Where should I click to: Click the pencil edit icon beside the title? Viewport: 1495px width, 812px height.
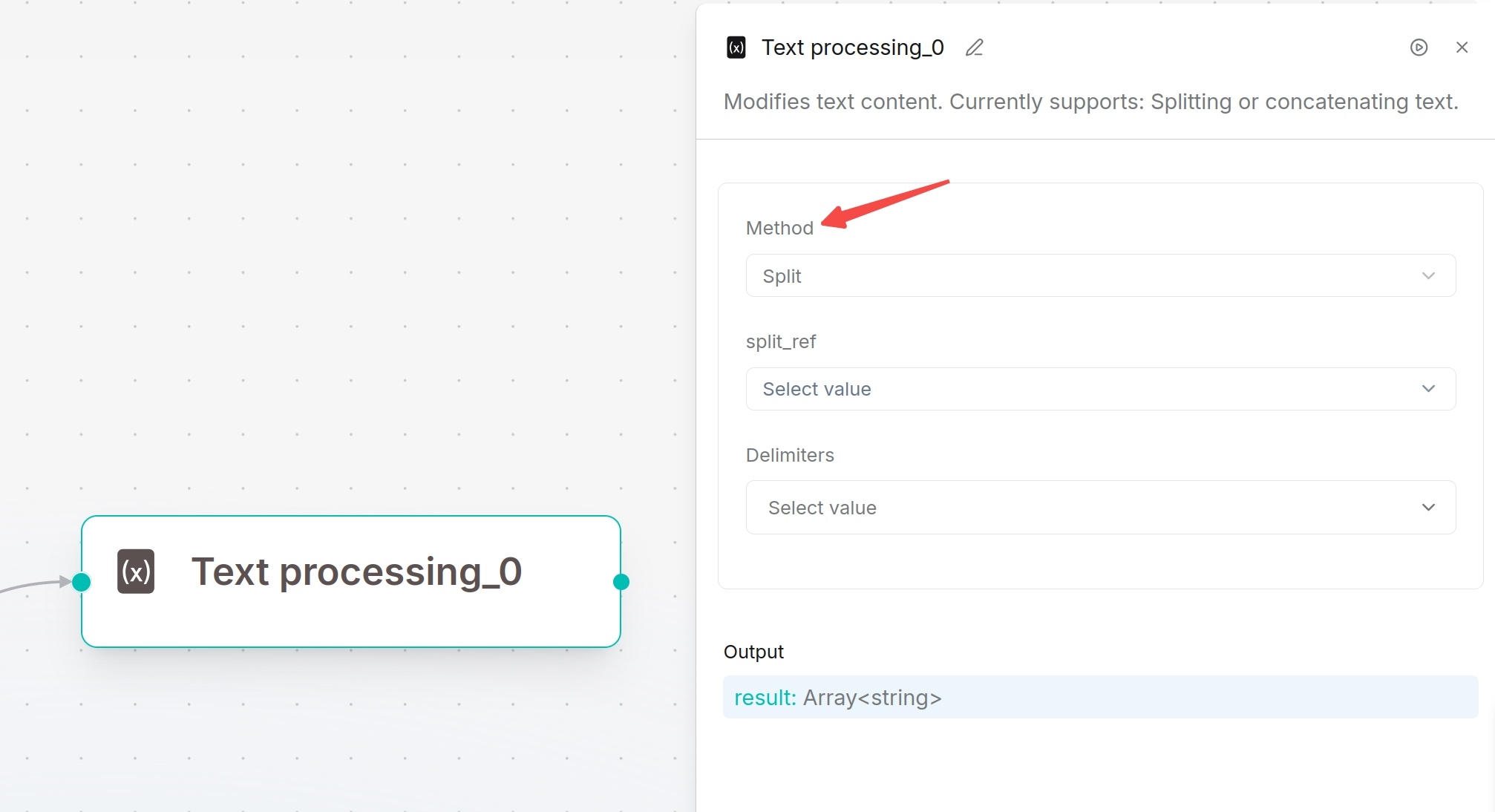tap(974, 48)
